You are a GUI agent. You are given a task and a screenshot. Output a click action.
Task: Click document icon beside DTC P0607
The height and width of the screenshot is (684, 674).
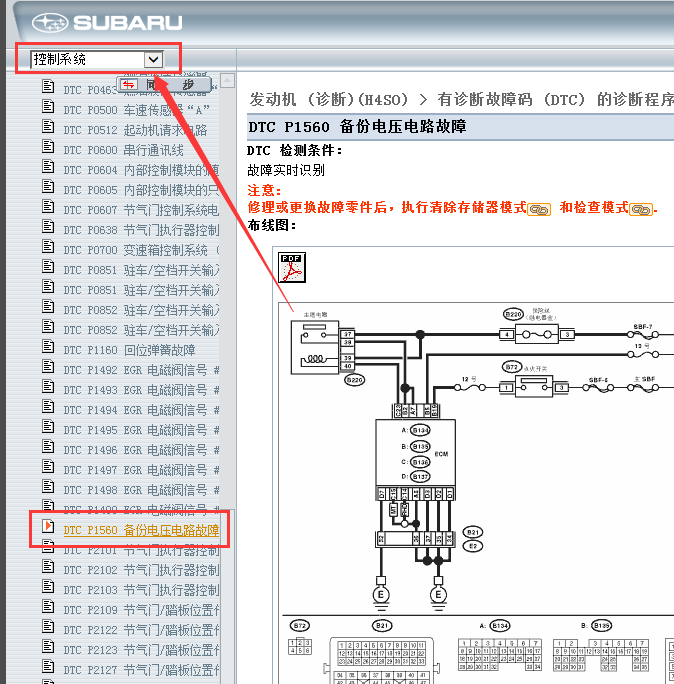click(x=48, y=206)
